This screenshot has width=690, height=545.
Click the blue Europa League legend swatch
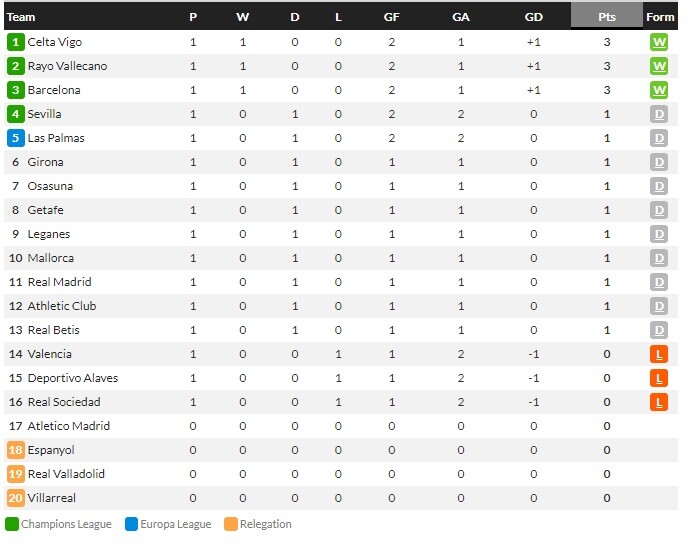132,524
